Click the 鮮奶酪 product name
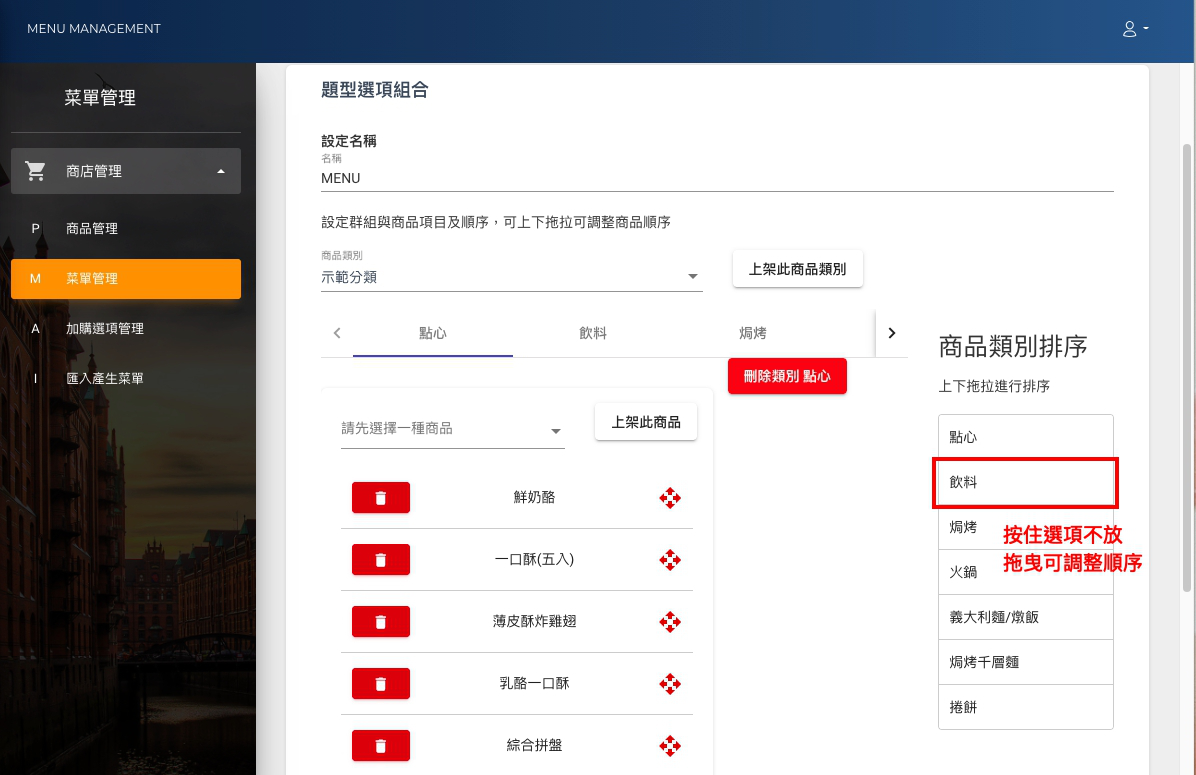The image size is (1196, 775). tap(534, 497)
